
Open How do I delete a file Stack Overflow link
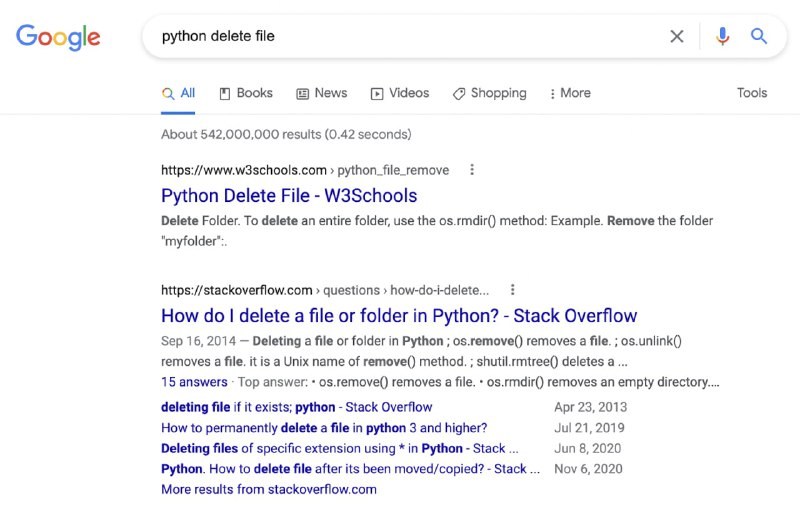pyautogui.click(x=399, y=316)
